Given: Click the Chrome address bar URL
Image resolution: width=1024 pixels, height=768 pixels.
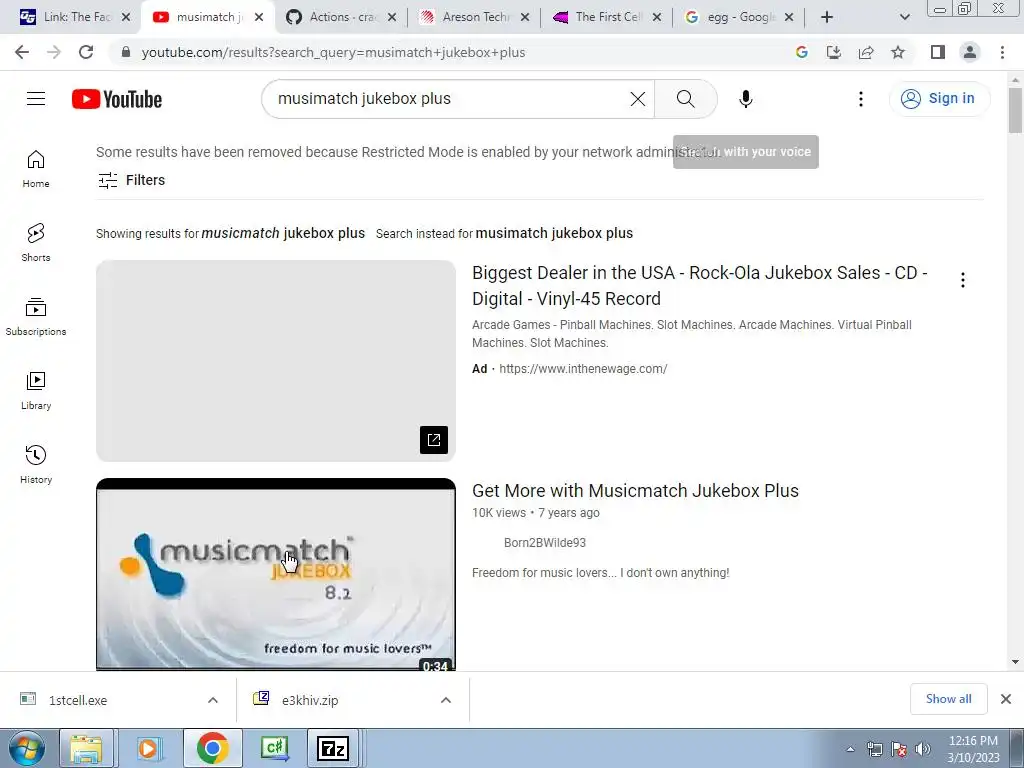Looking at the screenshot, I should click(333, 52).
